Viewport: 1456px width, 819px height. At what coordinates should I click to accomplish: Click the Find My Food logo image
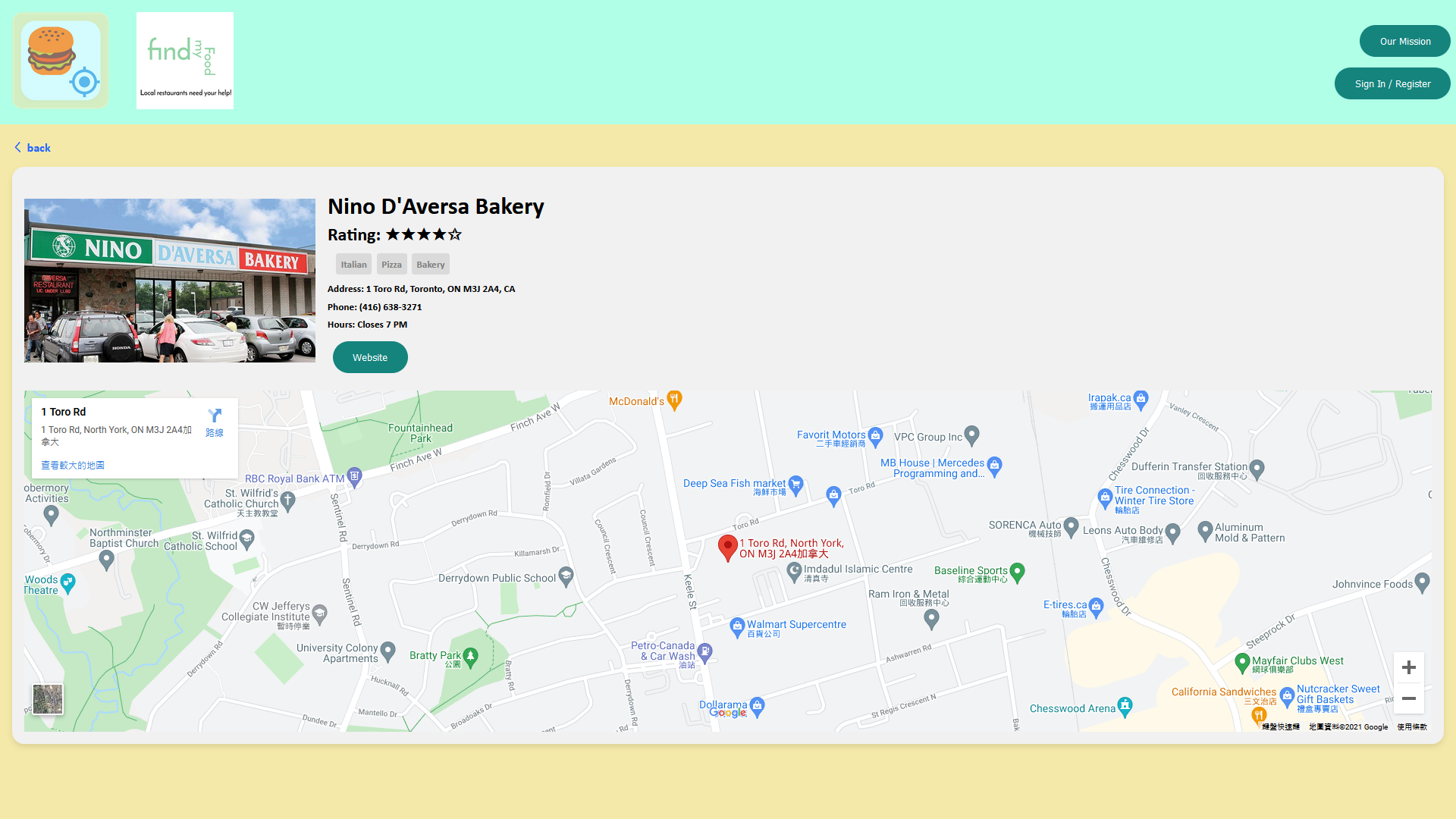coord(184,61)
